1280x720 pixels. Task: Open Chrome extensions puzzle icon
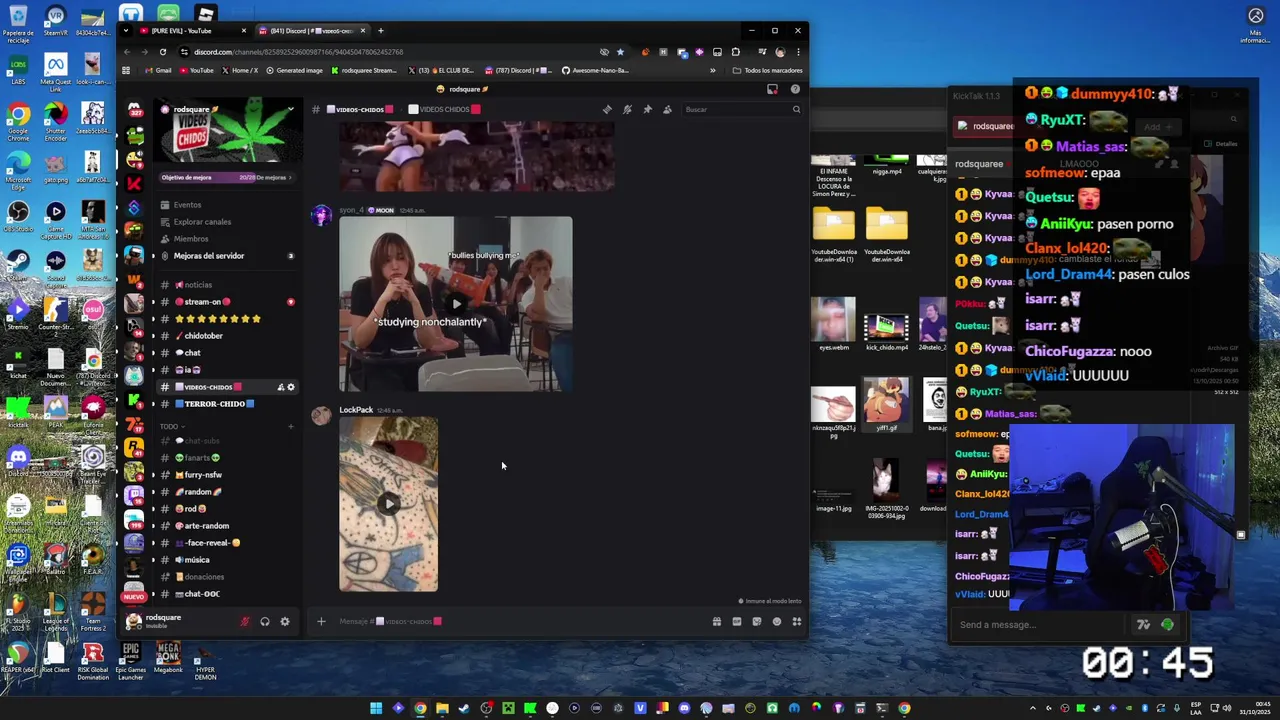(735, 52)
